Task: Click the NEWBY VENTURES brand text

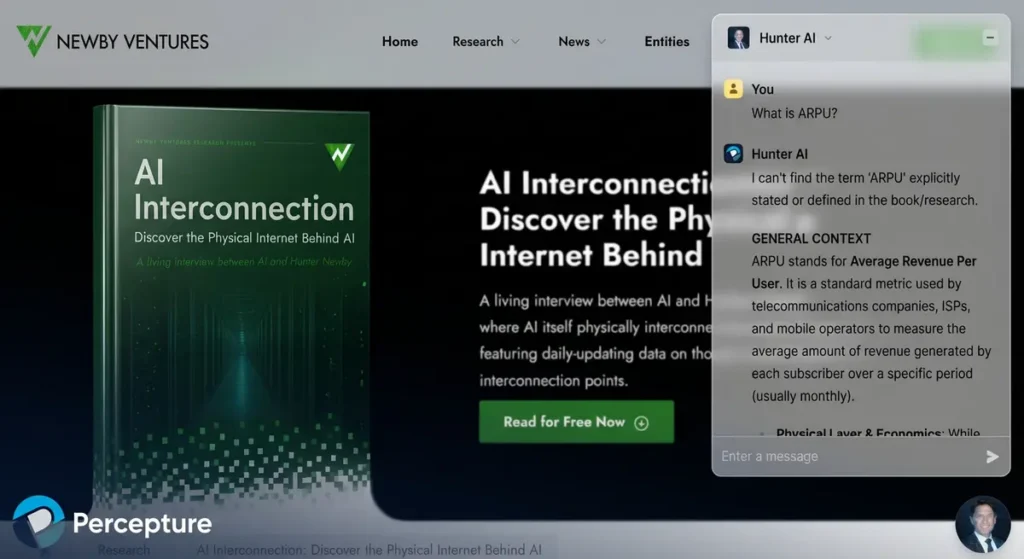Action: 133,42
